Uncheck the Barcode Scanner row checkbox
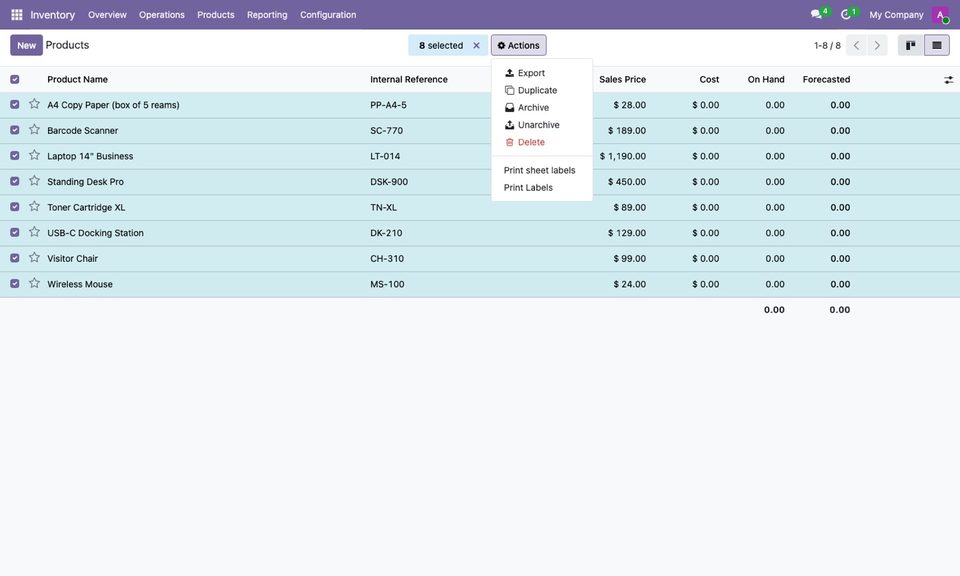 [15, 130]
